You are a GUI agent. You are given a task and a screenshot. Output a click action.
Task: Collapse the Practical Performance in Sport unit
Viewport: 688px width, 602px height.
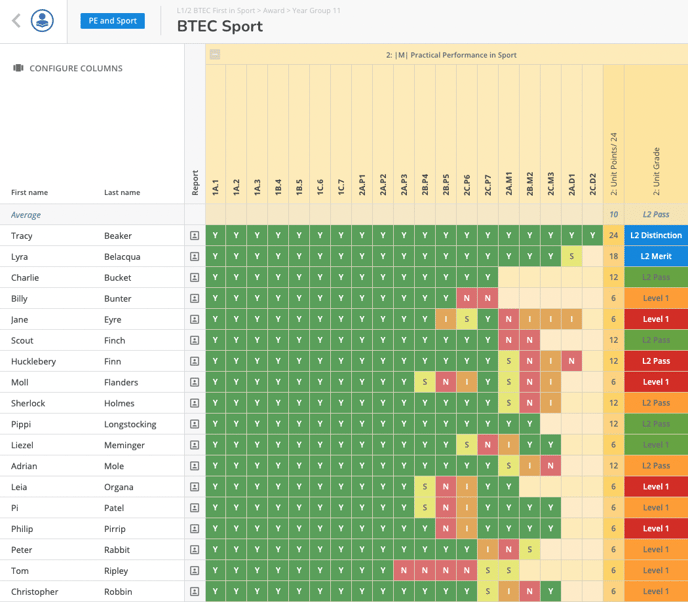pyautogui.click(x=215, y=55)
